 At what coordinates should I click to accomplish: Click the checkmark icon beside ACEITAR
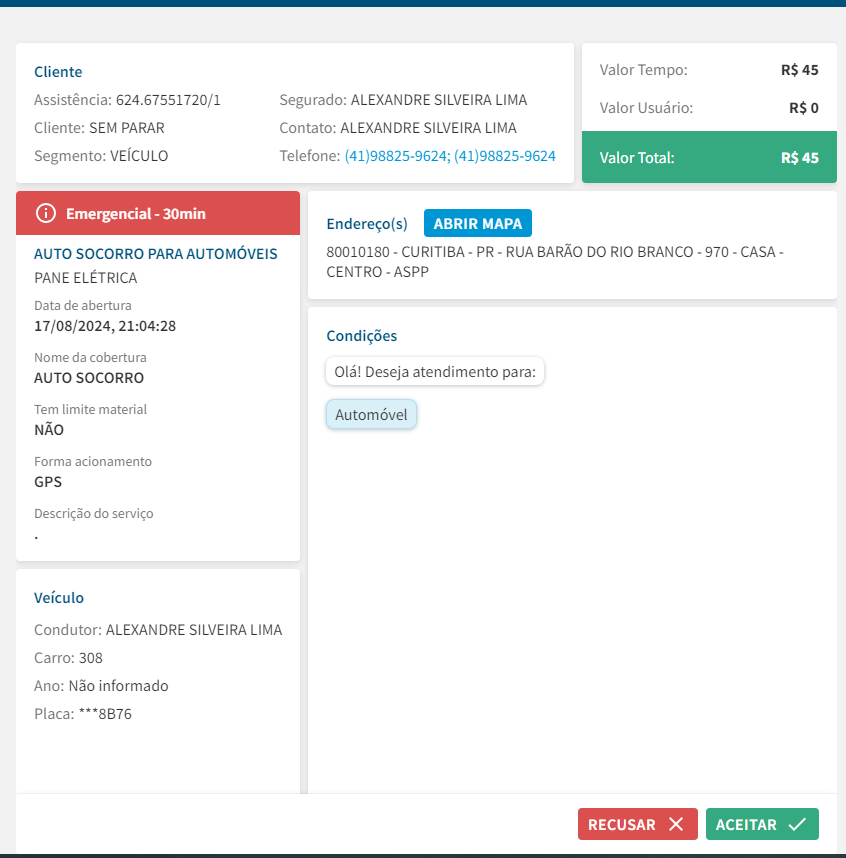click(797, 824)
